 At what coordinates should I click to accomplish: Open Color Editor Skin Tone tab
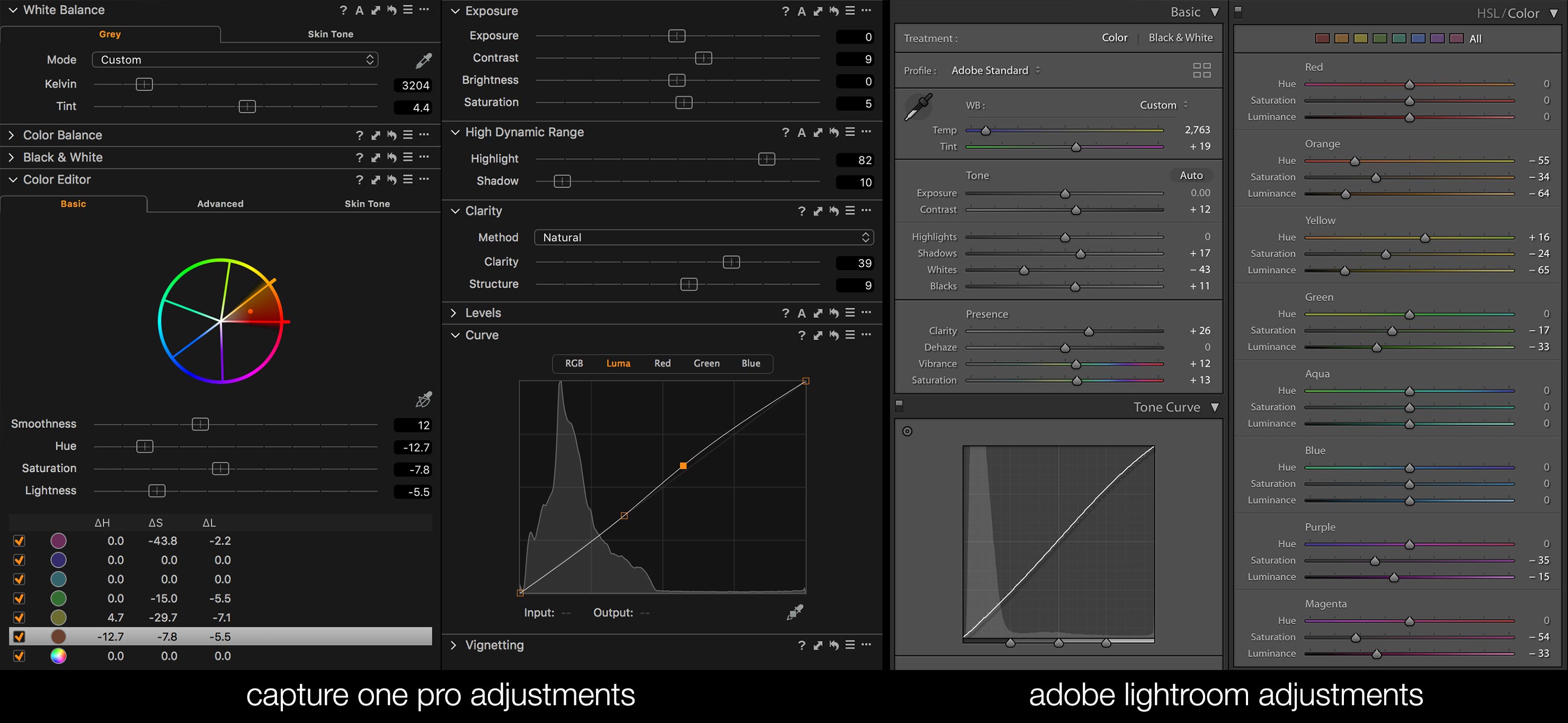tap(367, 204)
